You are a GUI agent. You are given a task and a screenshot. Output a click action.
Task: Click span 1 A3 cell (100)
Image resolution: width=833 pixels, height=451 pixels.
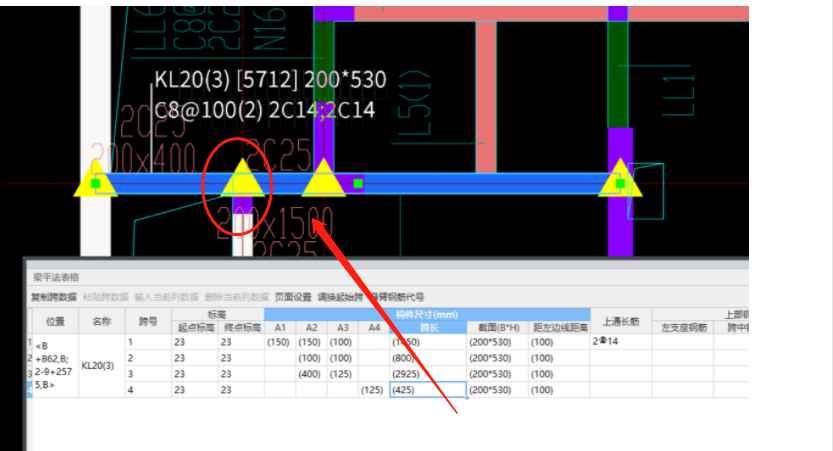(x=343, y=342)
